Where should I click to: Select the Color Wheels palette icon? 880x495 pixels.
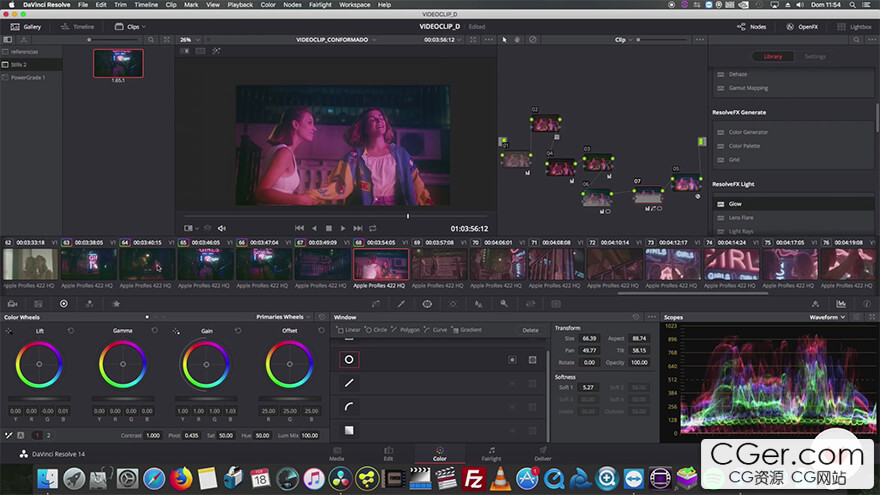click(63, 304)
